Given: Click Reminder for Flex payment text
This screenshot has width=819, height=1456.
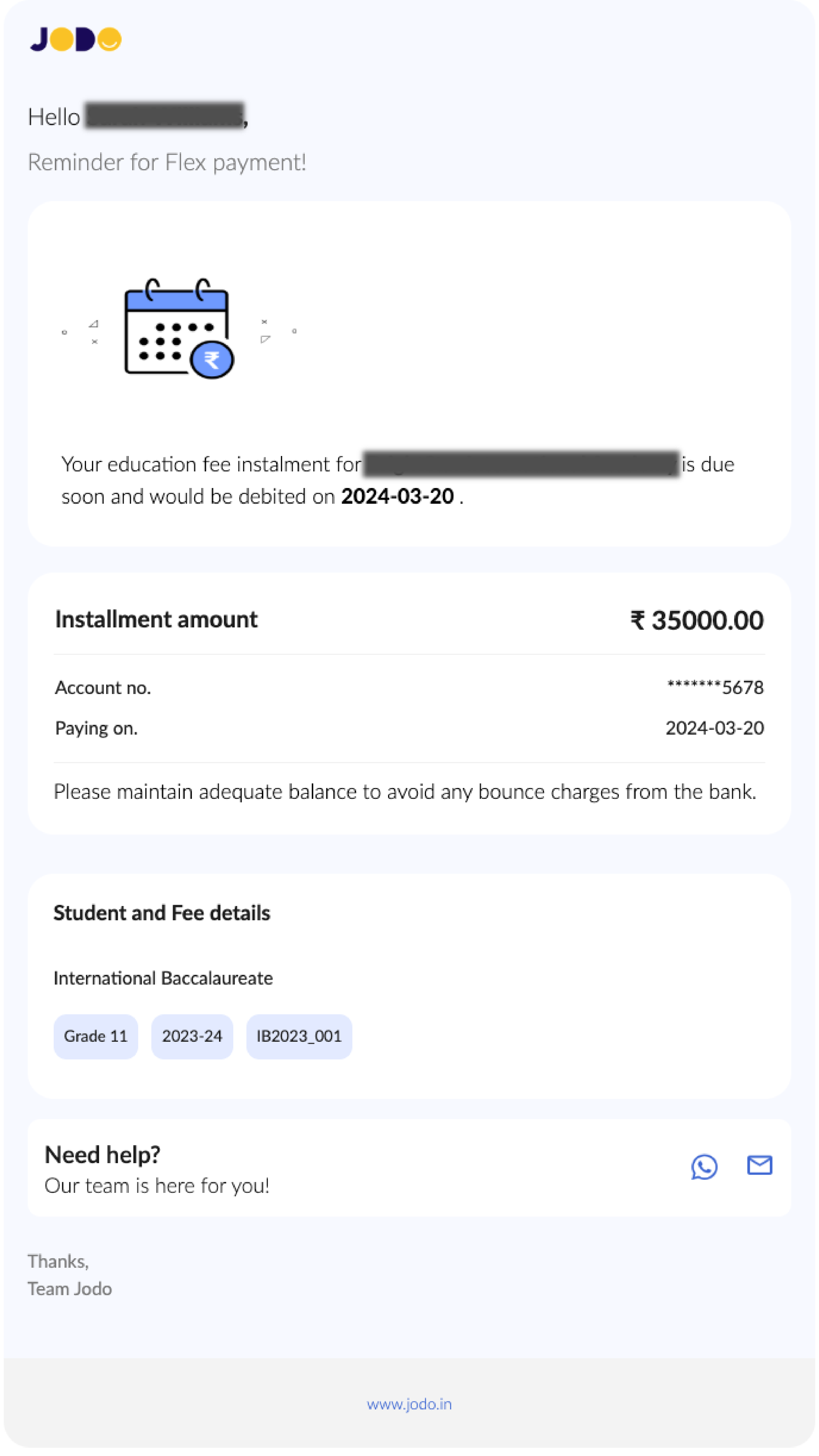Looking at the screenshot, I should 167,163.
